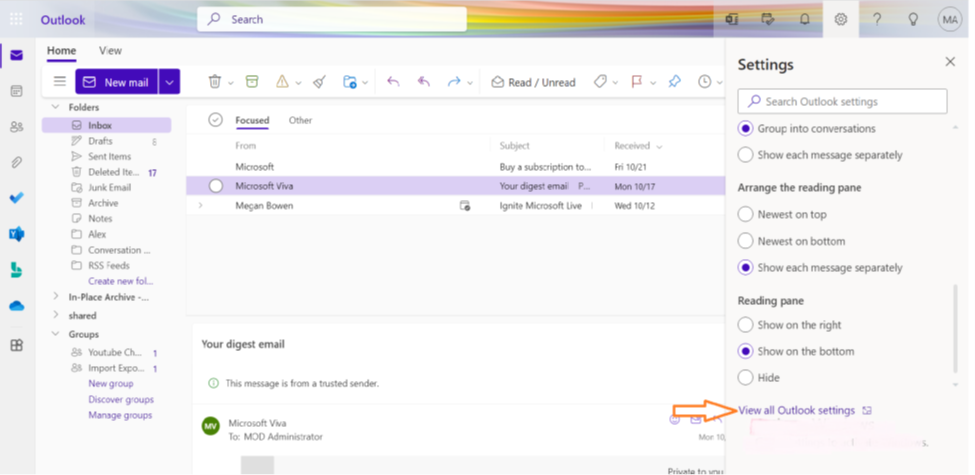Image resolution: width=975 pixels, height=475 pixels.
Task: Collapse the Folders section chevron
Action: pos(56,107)
